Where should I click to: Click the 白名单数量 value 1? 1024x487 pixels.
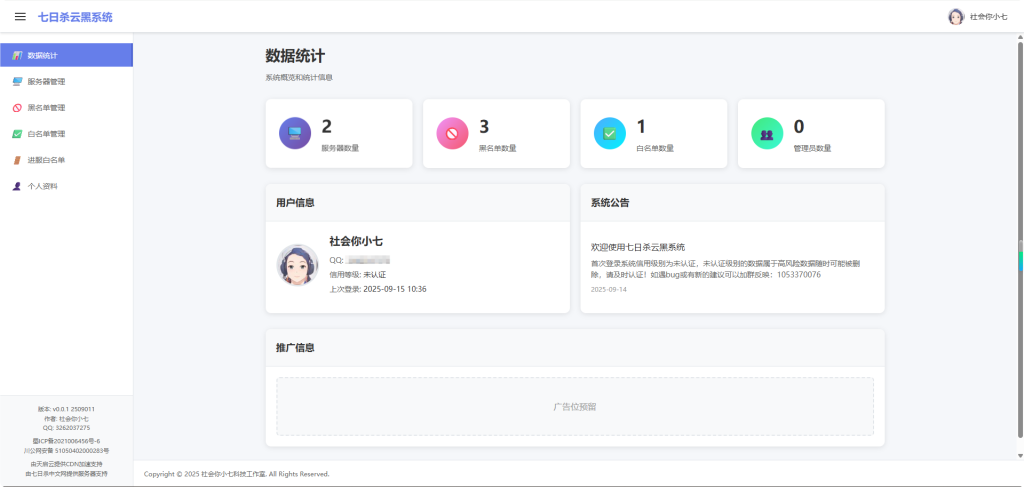pos(641,127)
